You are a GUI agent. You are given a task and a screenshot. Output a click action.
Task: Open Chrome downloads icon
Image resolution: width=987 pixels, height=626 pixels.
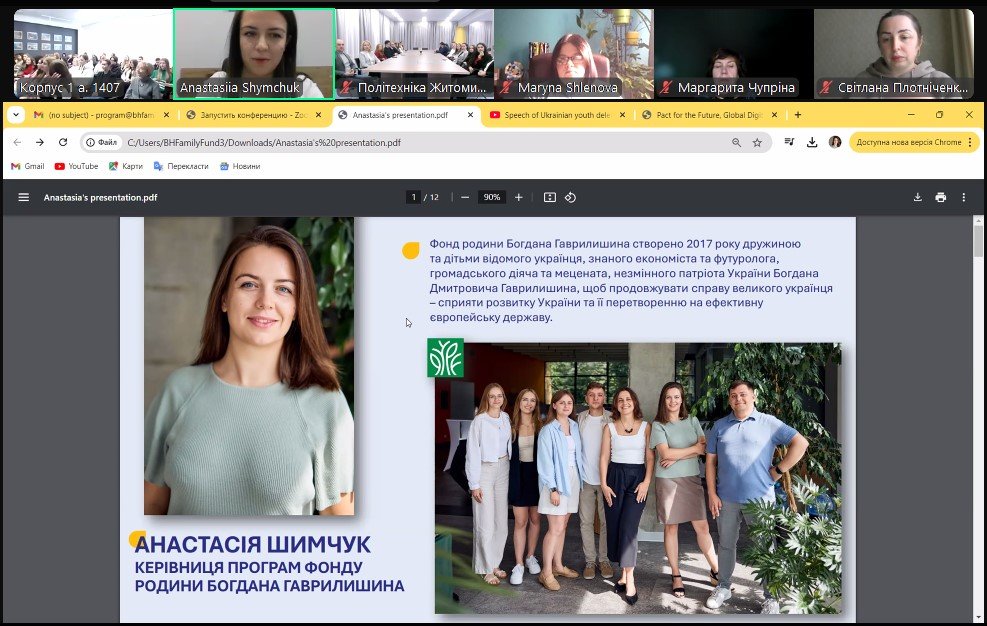tap(812, 142)
